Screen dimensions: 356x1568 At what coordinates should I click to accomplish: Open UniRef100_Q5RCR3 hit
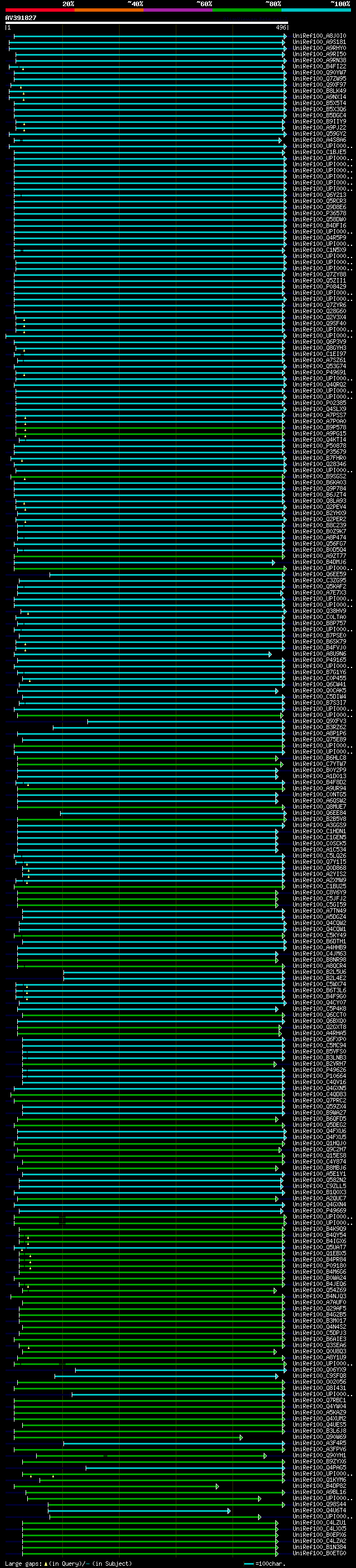(319, 201)
